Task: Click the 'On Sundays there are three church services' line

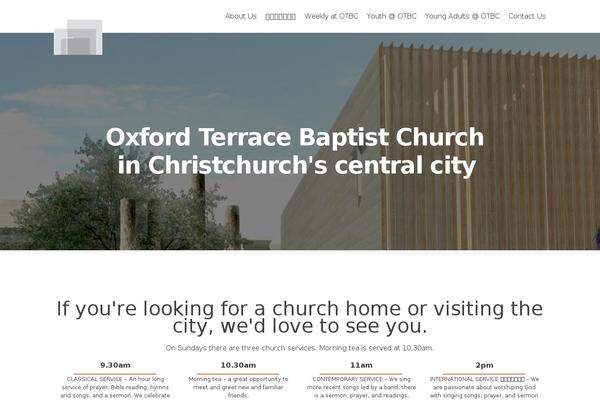Action: click(x=300, y=348)
